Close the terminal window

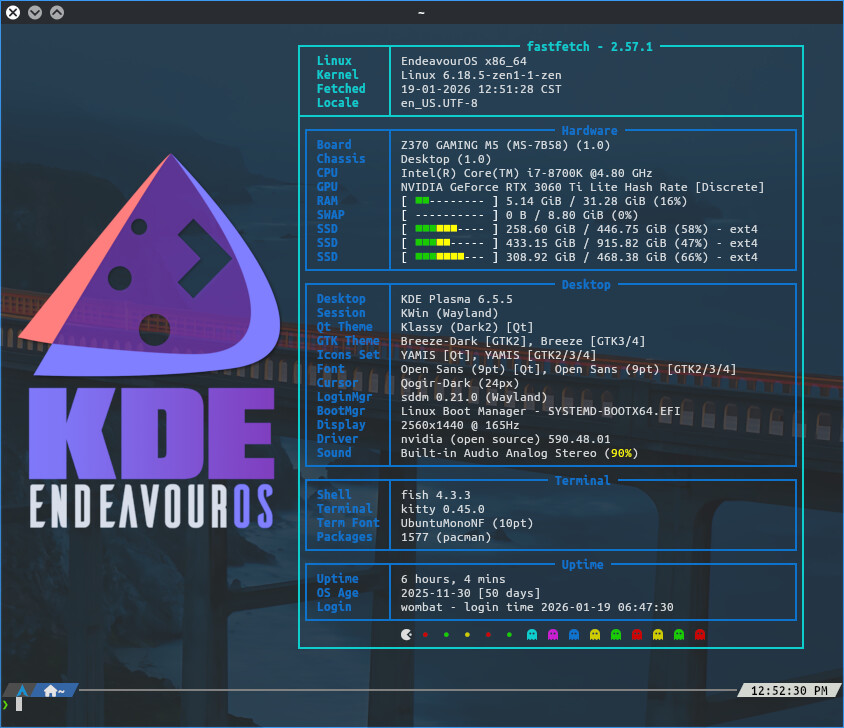pyautogui.click(x=13, y=12)
